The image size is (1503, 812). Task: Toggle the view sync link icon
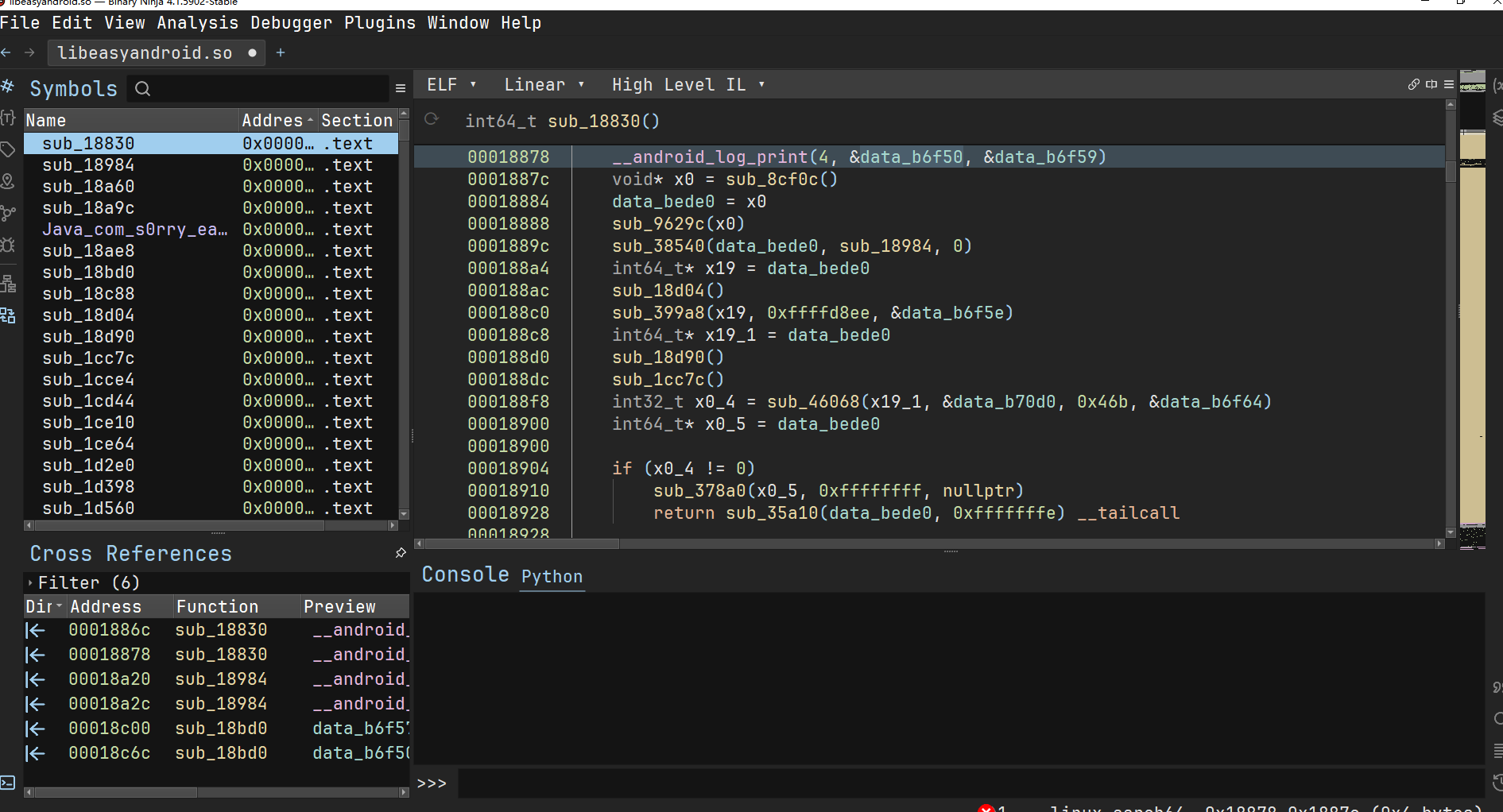1413,84
